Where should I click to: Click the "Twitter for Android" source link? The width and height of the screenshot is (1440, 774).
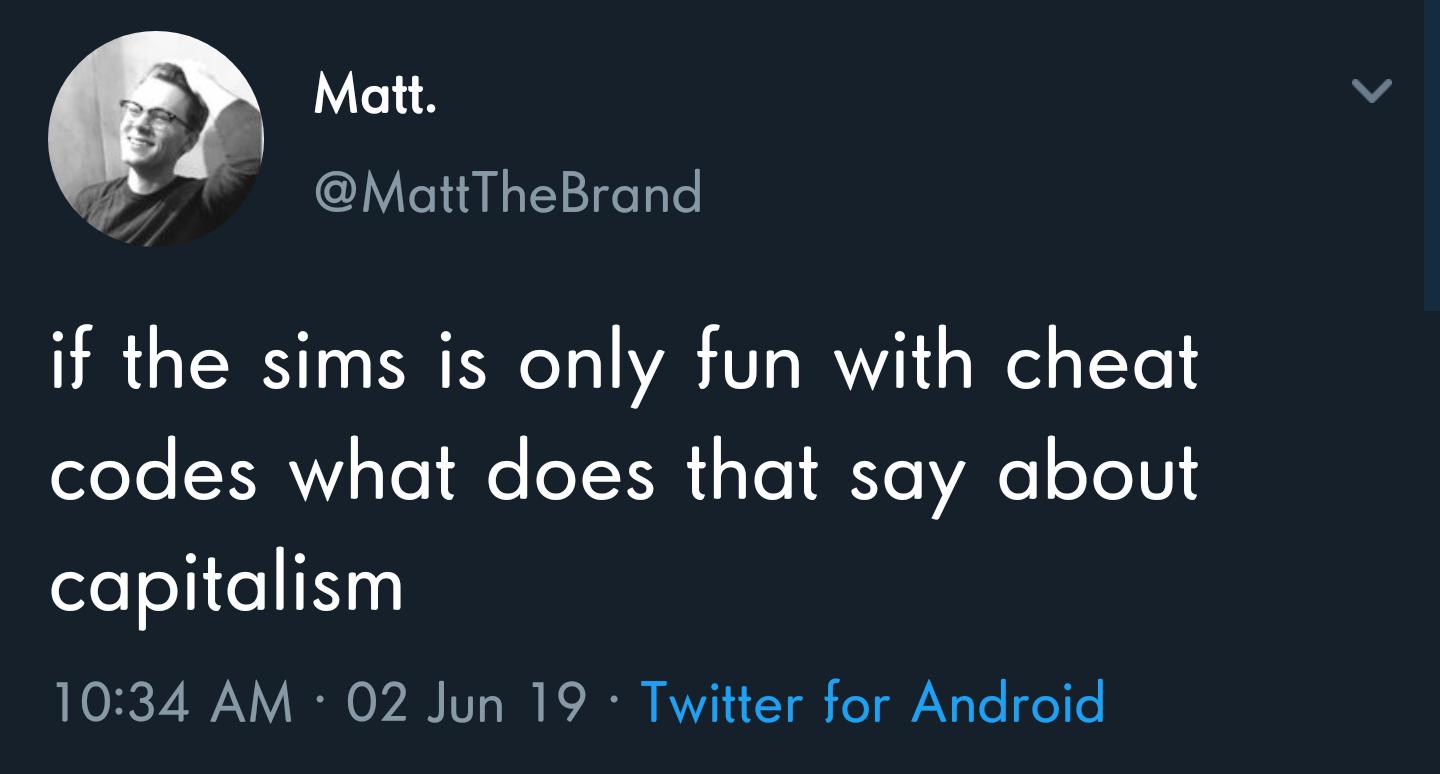tap(872, 702)
